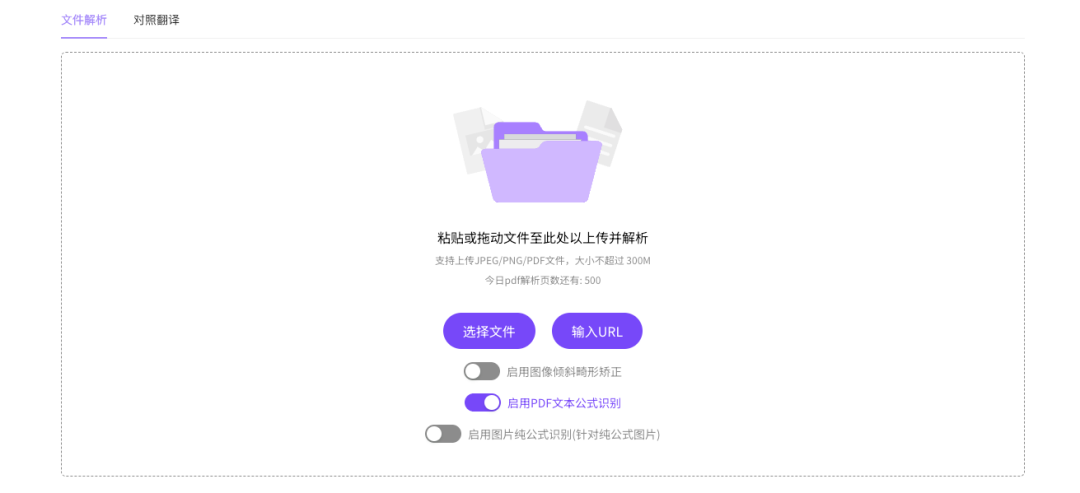This screenshot has height=493, width=1080.
Task: Click the 粘贴或拖动文件至此处以上传并解析 heading
Action: point(543,238)
